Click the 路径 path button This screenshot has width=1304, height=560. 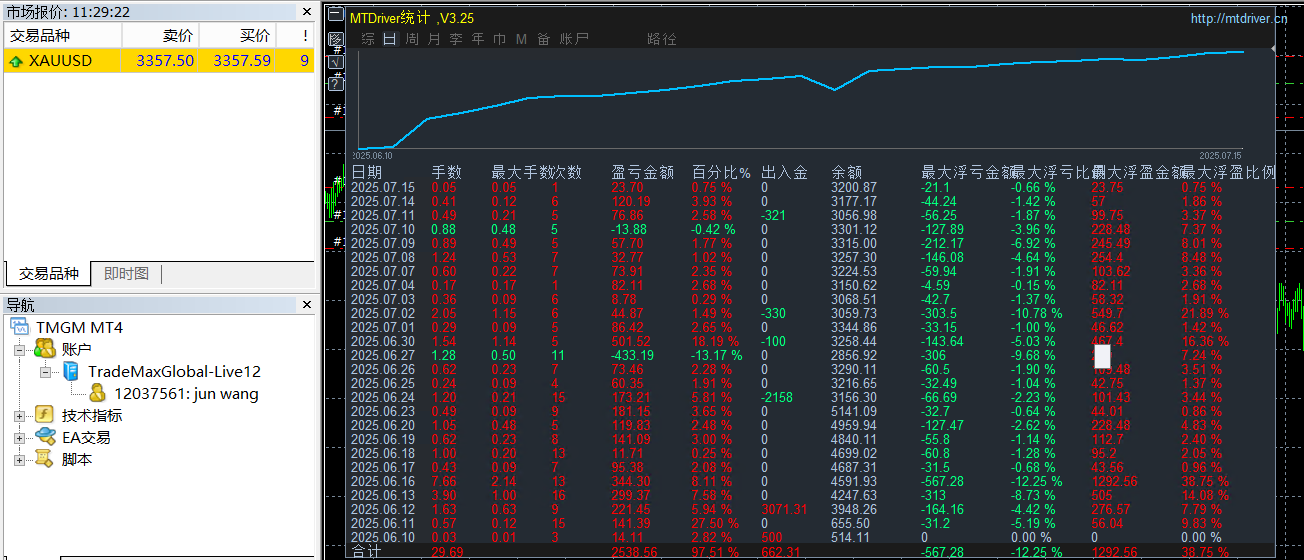(x=662, y=39)
